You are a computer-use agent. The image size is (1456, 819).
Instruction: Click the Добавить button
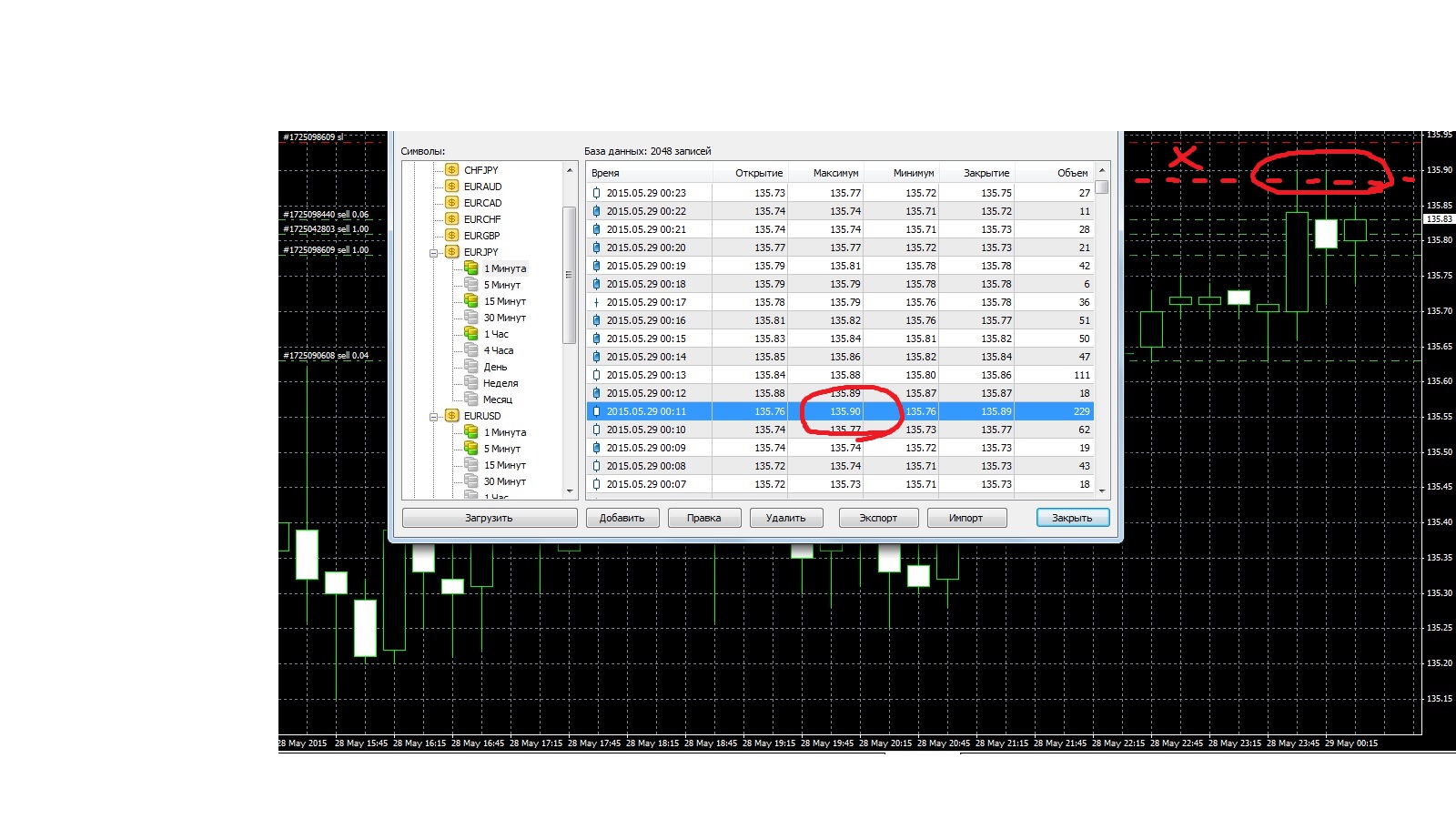622,518
